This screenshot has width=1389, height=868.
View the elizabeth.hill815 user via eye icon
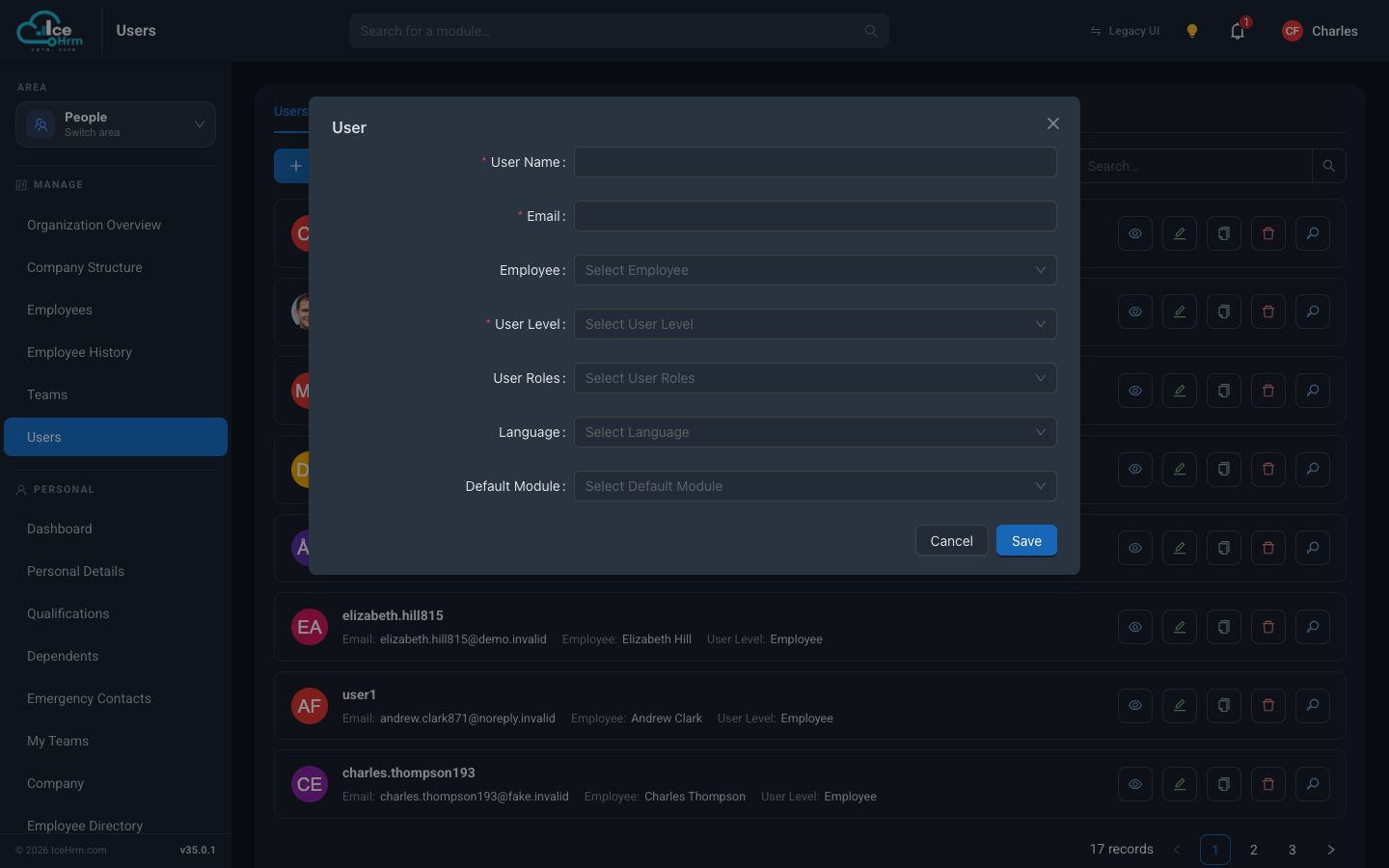tap(1135, 627)
